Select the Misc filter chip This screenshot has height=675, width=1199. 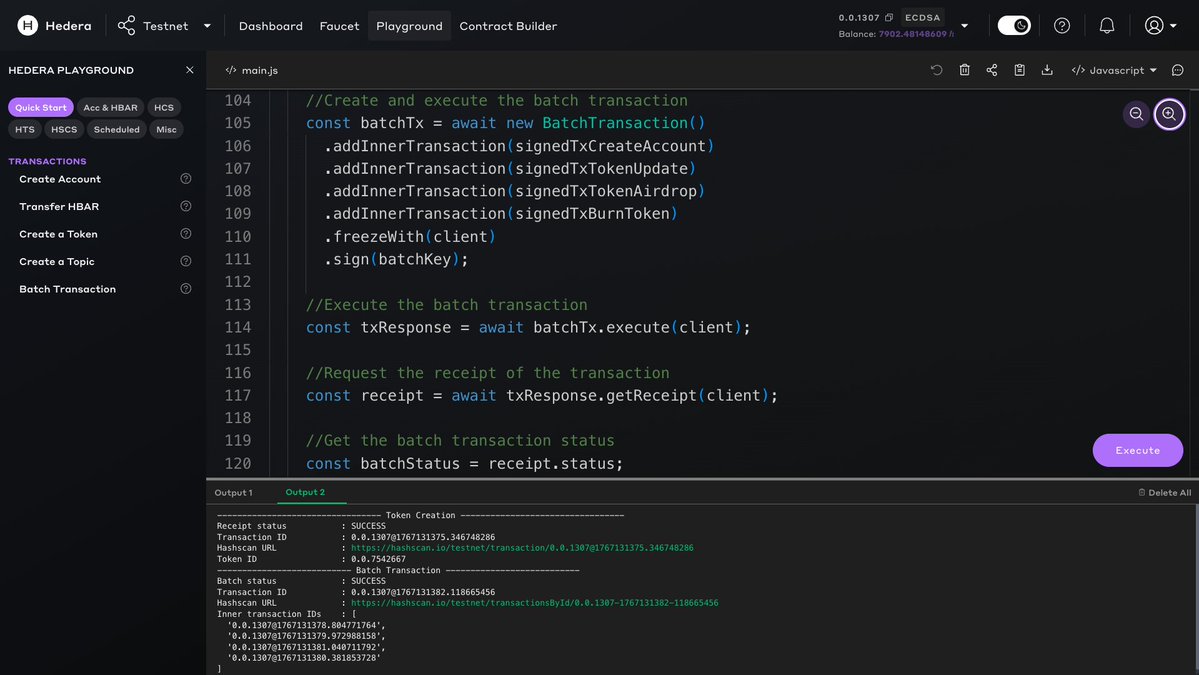pyautogui.click(x=166, y=129)
